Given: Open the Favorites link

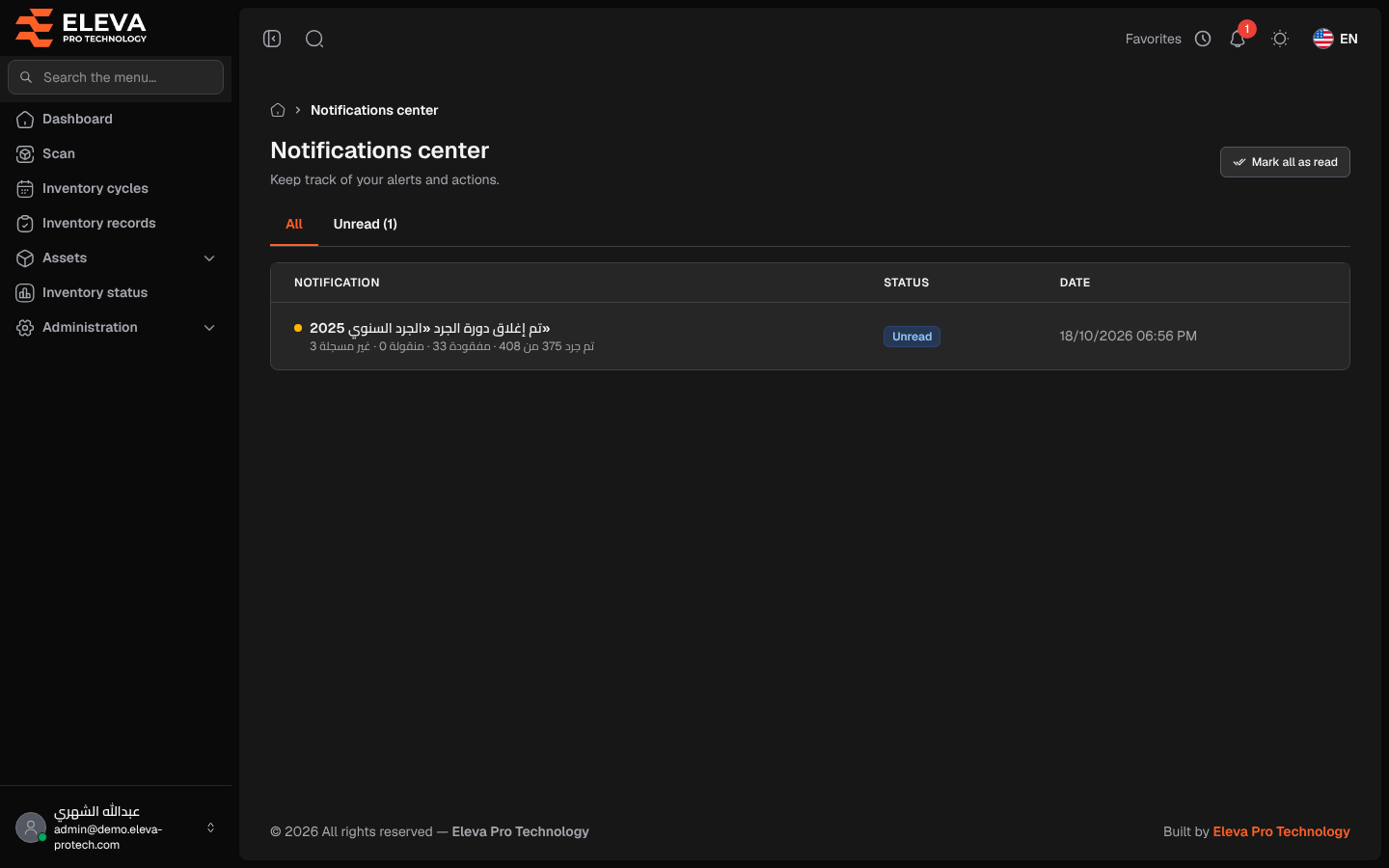Looking at the screenshot, I should (x=1153, y=39).
